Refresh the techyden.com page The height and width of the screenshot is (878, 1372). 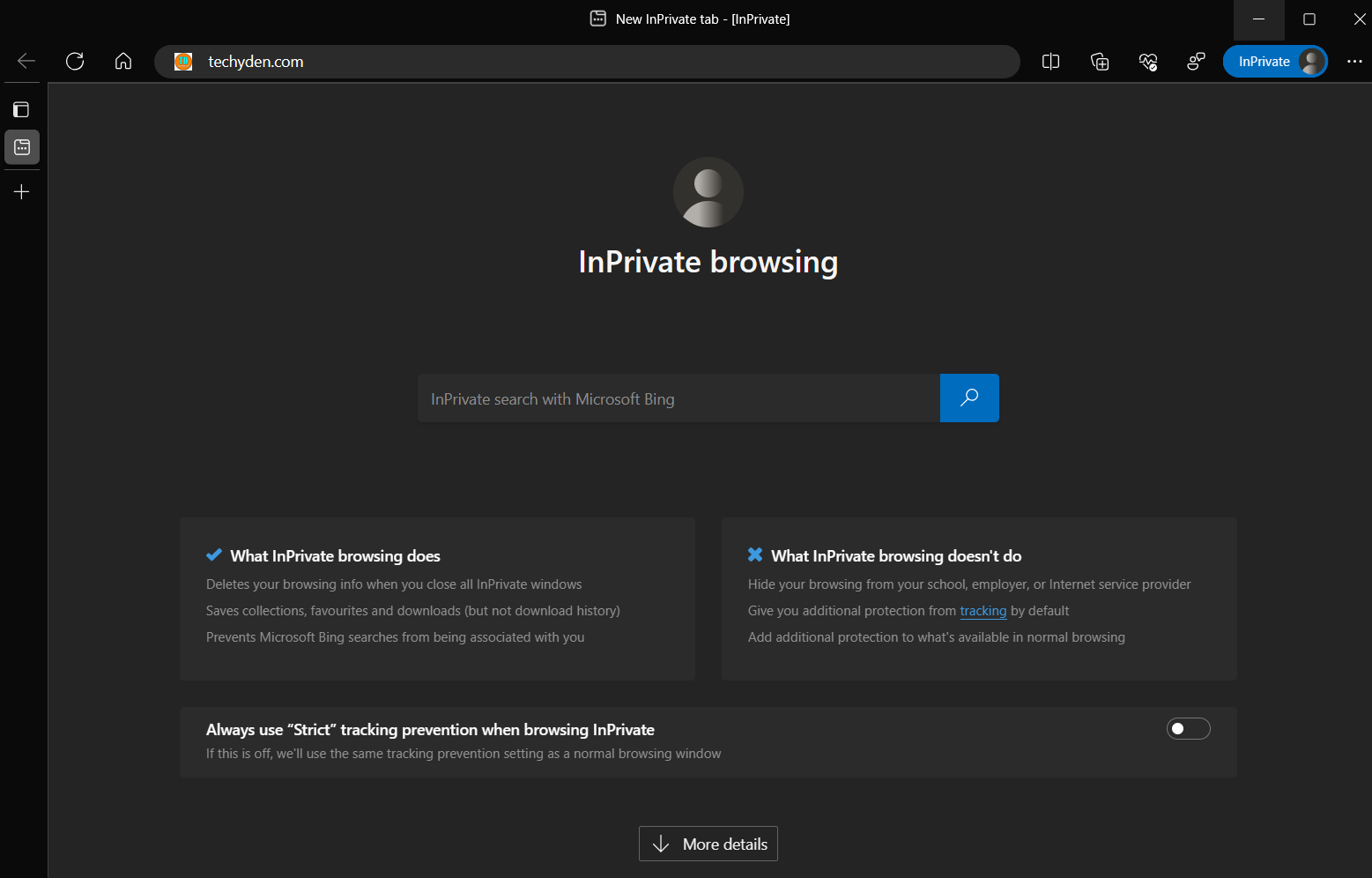75,61
